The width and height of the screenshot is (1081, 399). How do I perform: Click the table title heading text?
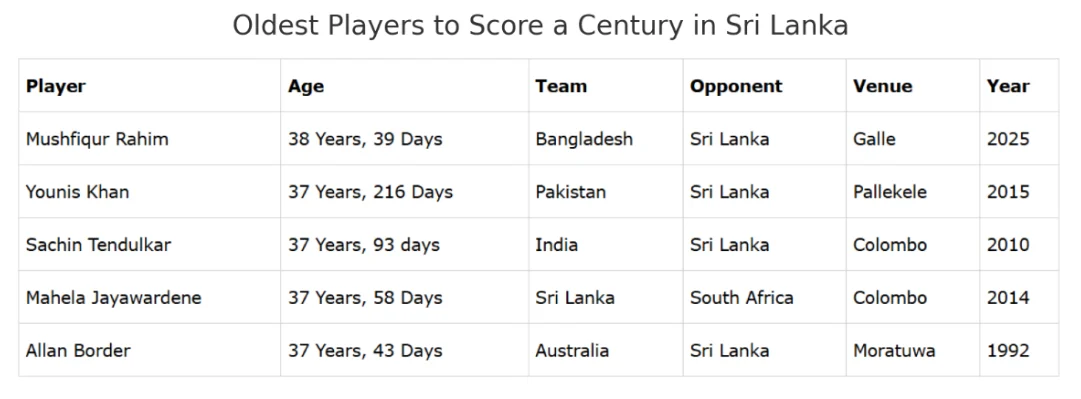click(x=540, y=25)
